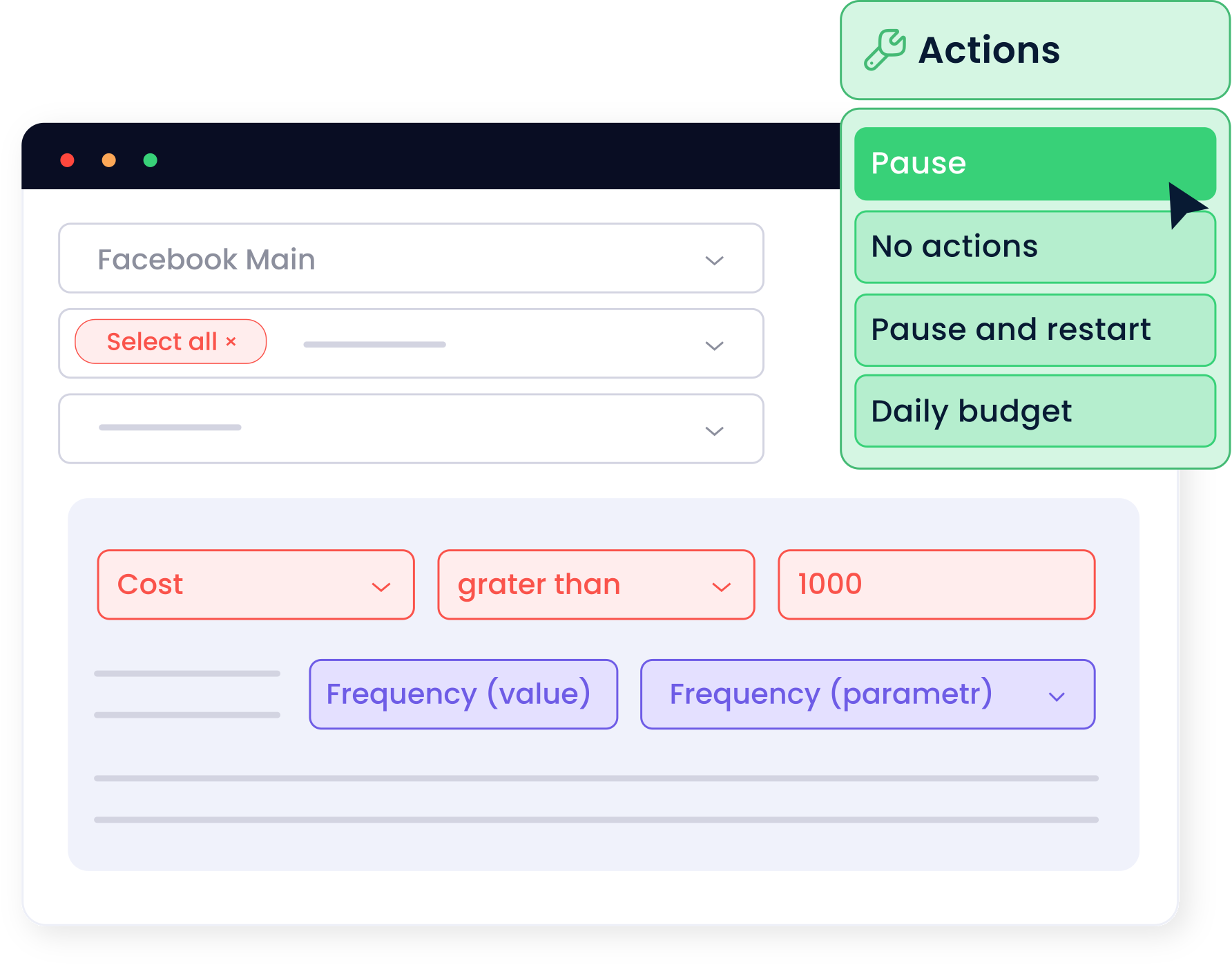Expand the Frequency (parametr) dropdown
The width and height of the screenshot is (1232, 965).
coord(868,694)
